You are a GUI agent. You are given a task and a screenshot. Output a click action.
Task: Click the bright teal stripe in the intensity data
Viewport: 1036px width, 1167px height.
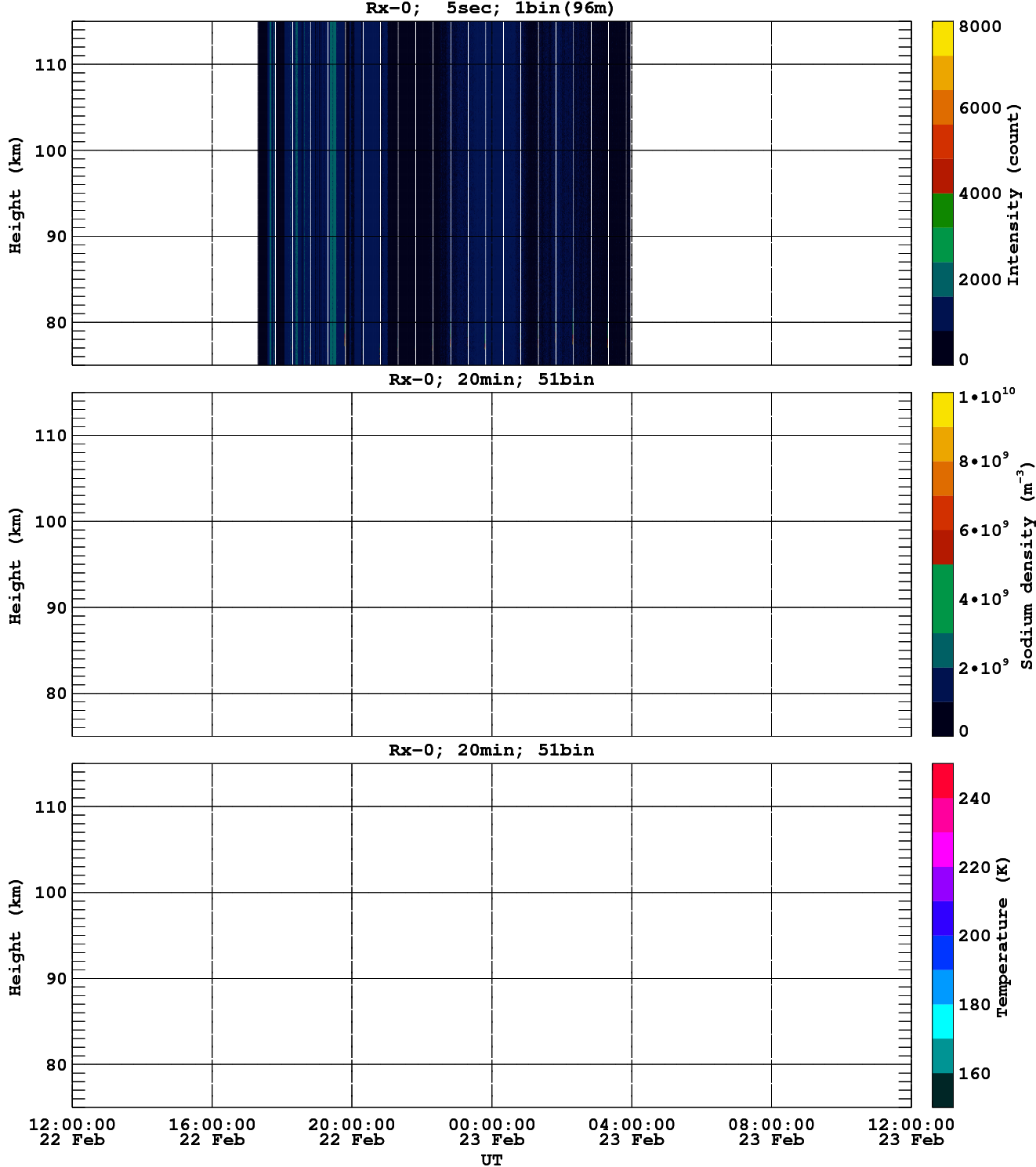click(x=333, y=193)
